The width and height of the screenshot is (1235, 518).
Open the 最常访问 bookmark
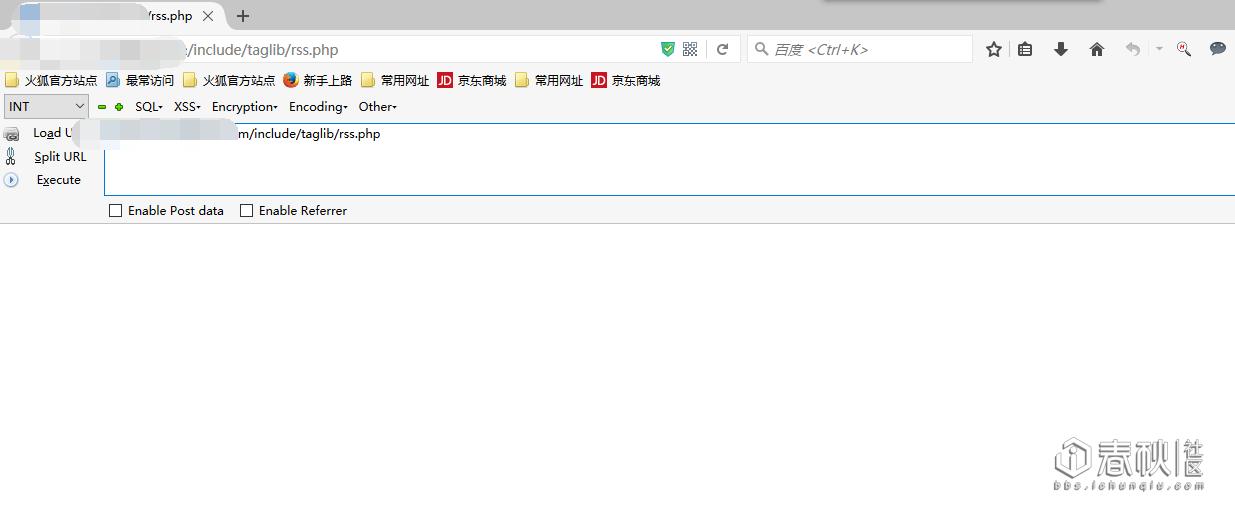(140, 80)
